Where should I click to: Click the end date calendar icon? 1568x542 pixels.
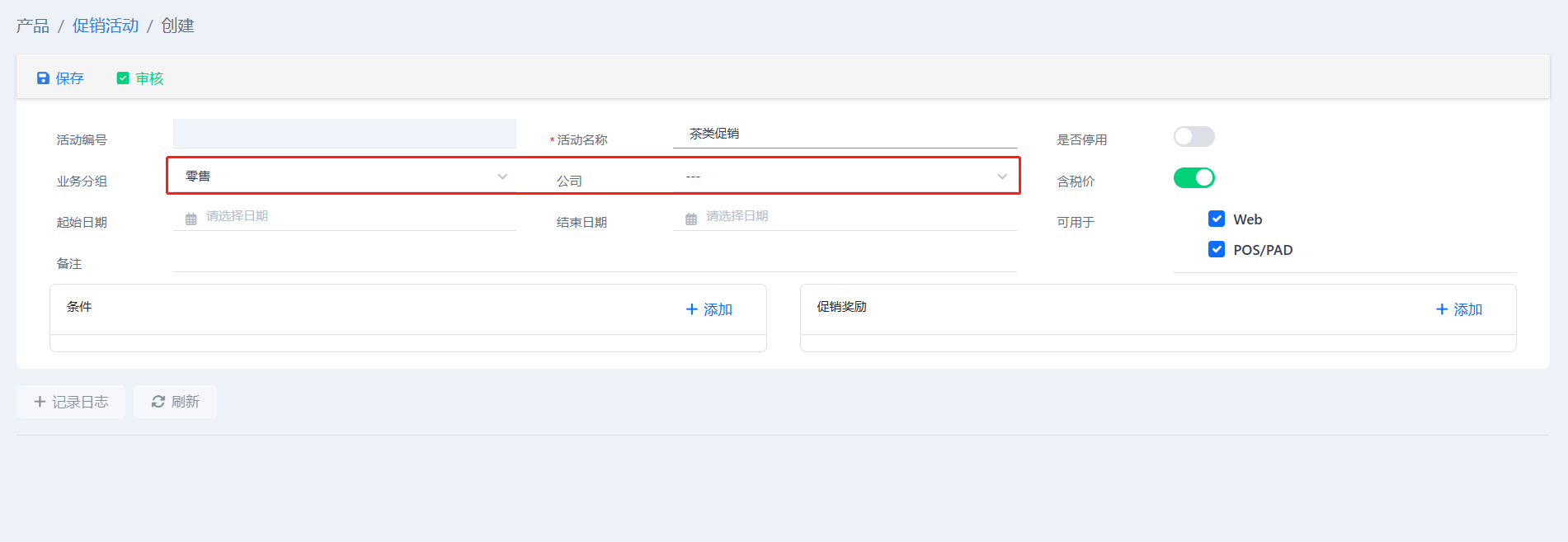[x=691, y=219]
